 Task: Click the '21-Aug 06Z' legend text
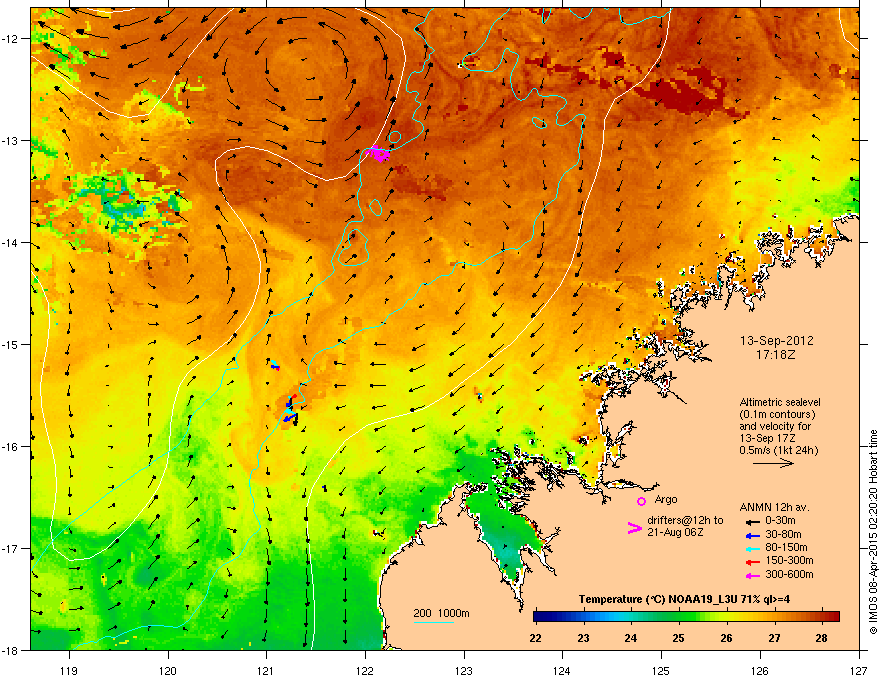click(x=675, y=532)
